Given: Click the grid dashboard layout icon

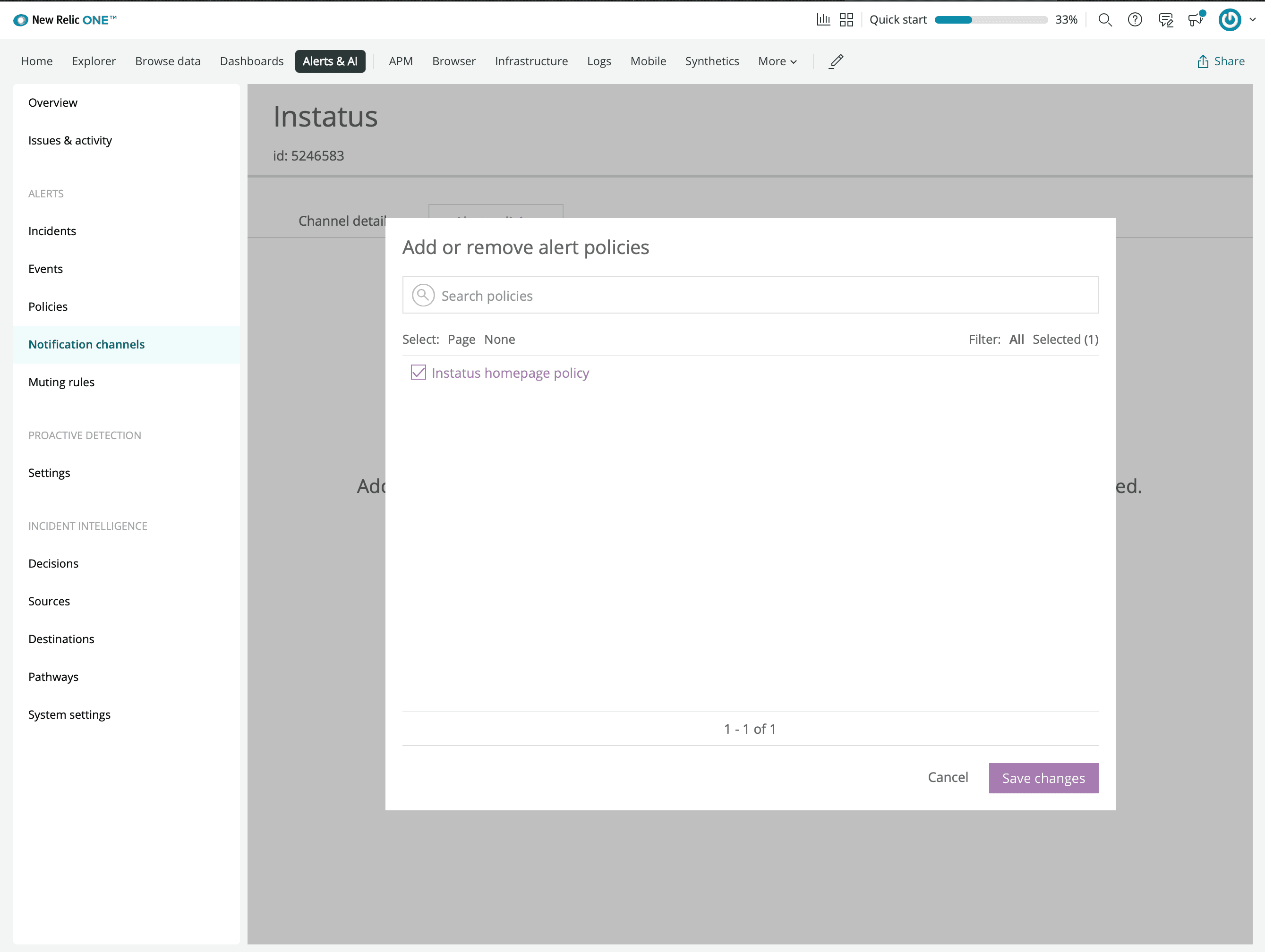Looking at the screenshot, I should [x=846, y=19].
